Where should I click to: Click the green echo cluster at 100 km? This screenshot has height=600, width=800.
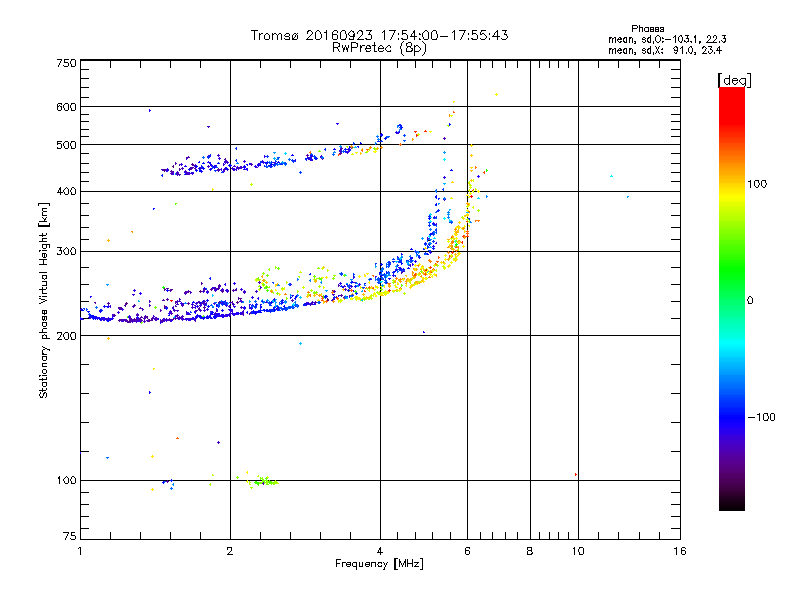pyautogui.click(x=264, y=481)
